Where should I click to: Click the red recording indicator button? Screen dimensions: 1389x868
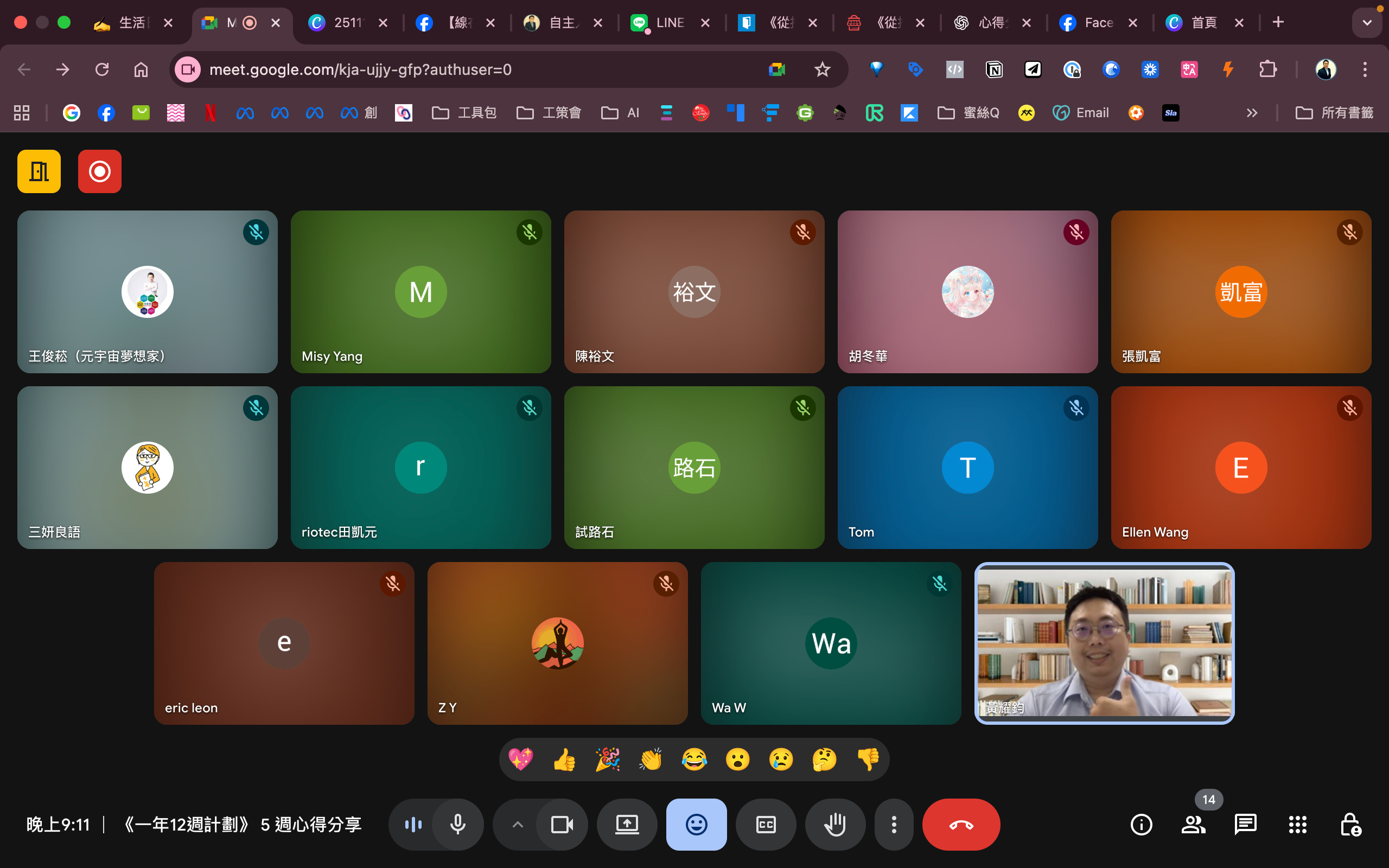pos(99,171)
